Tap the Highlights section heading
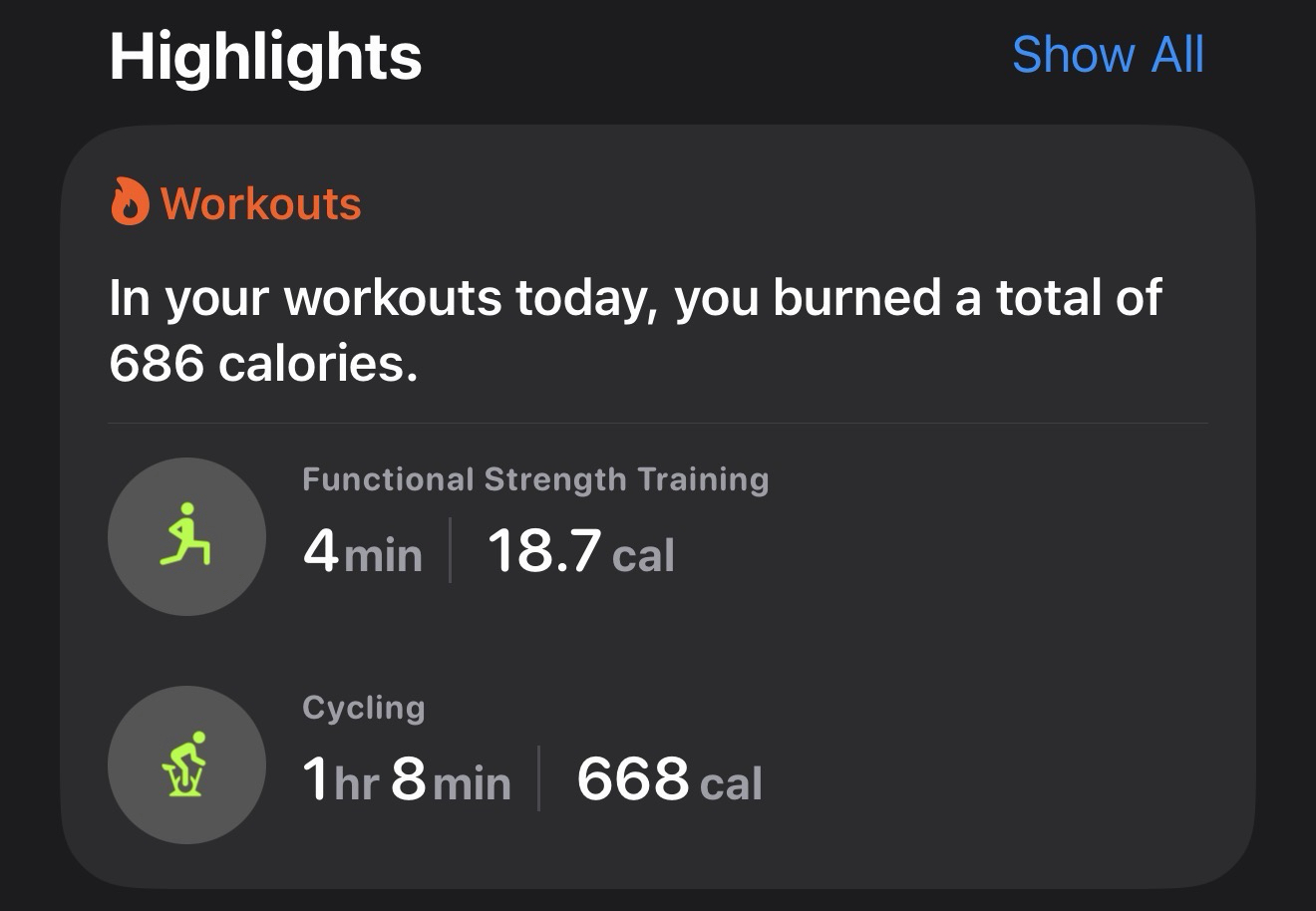The image size is (1316, 911). pyautogui.click(x=265, y=56)
